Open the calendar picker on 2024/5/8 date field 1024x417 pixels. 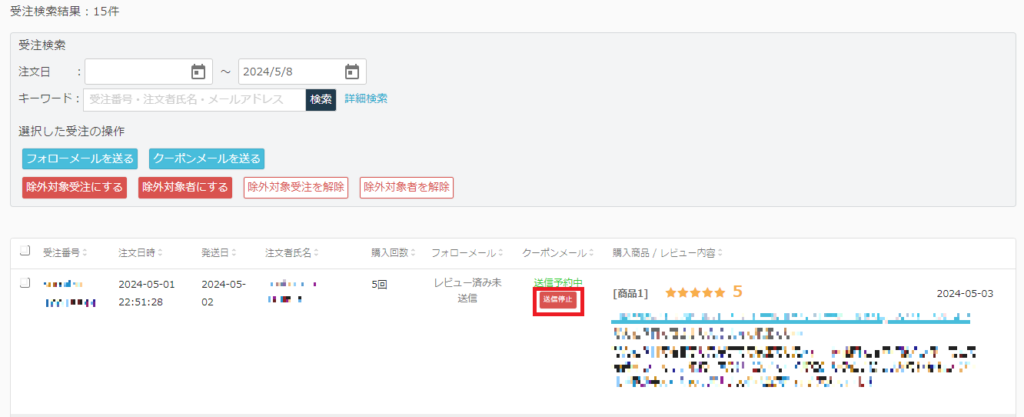tap(351, 72)
